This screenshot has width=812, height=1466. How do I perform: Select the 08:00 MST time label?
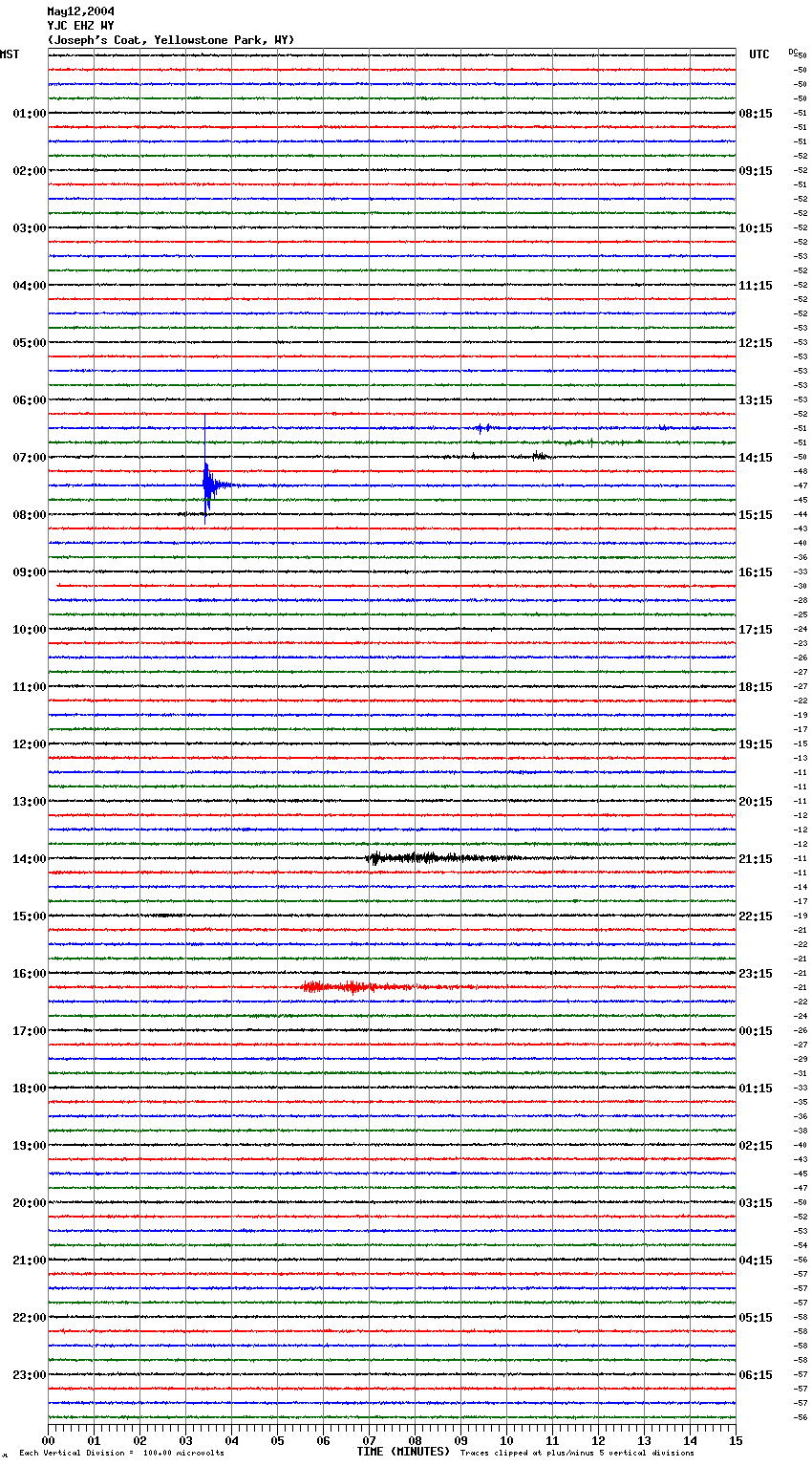[x=29, y=515]
